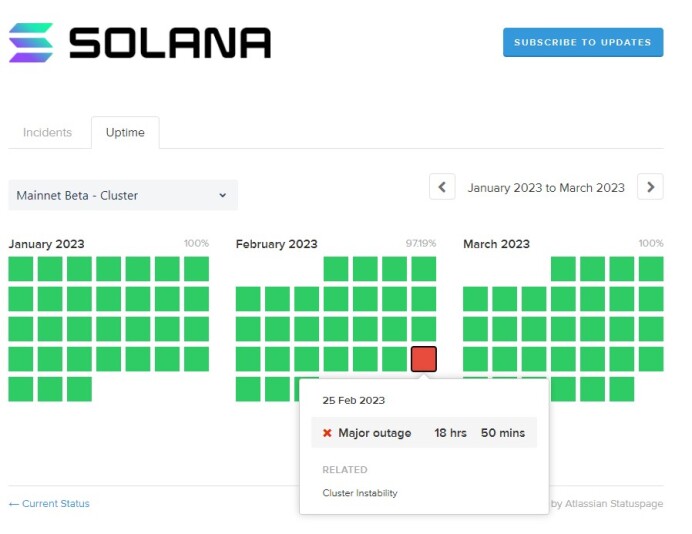Click the January 2023 heading

tap(46, 244)
